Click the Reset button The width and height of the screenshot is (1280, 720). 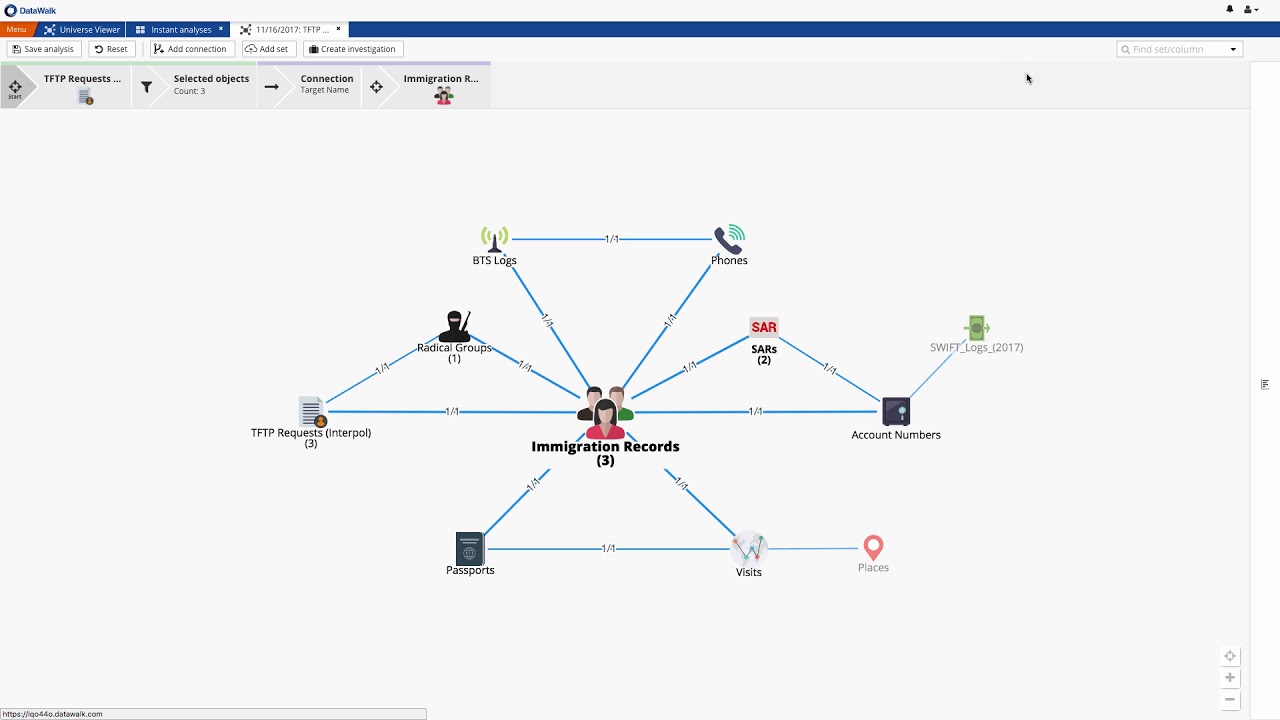111,49
